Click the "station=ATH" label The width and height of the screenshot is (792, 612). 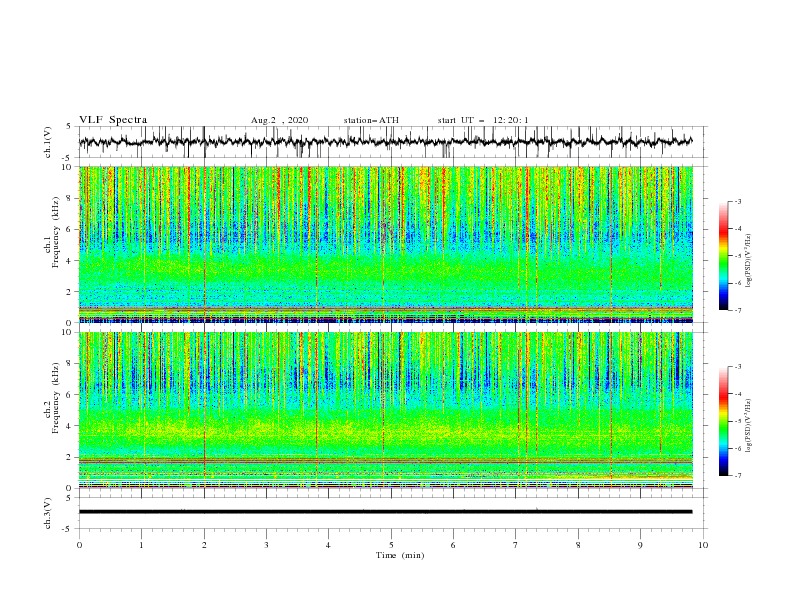coord(371,120)
